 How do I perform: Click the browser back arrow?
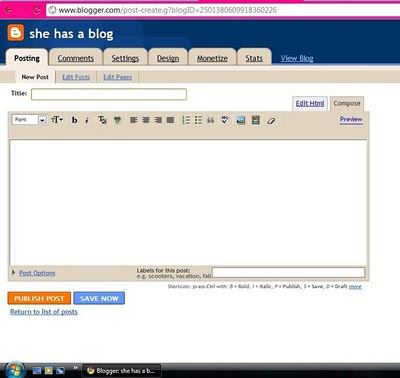(9, 10)
